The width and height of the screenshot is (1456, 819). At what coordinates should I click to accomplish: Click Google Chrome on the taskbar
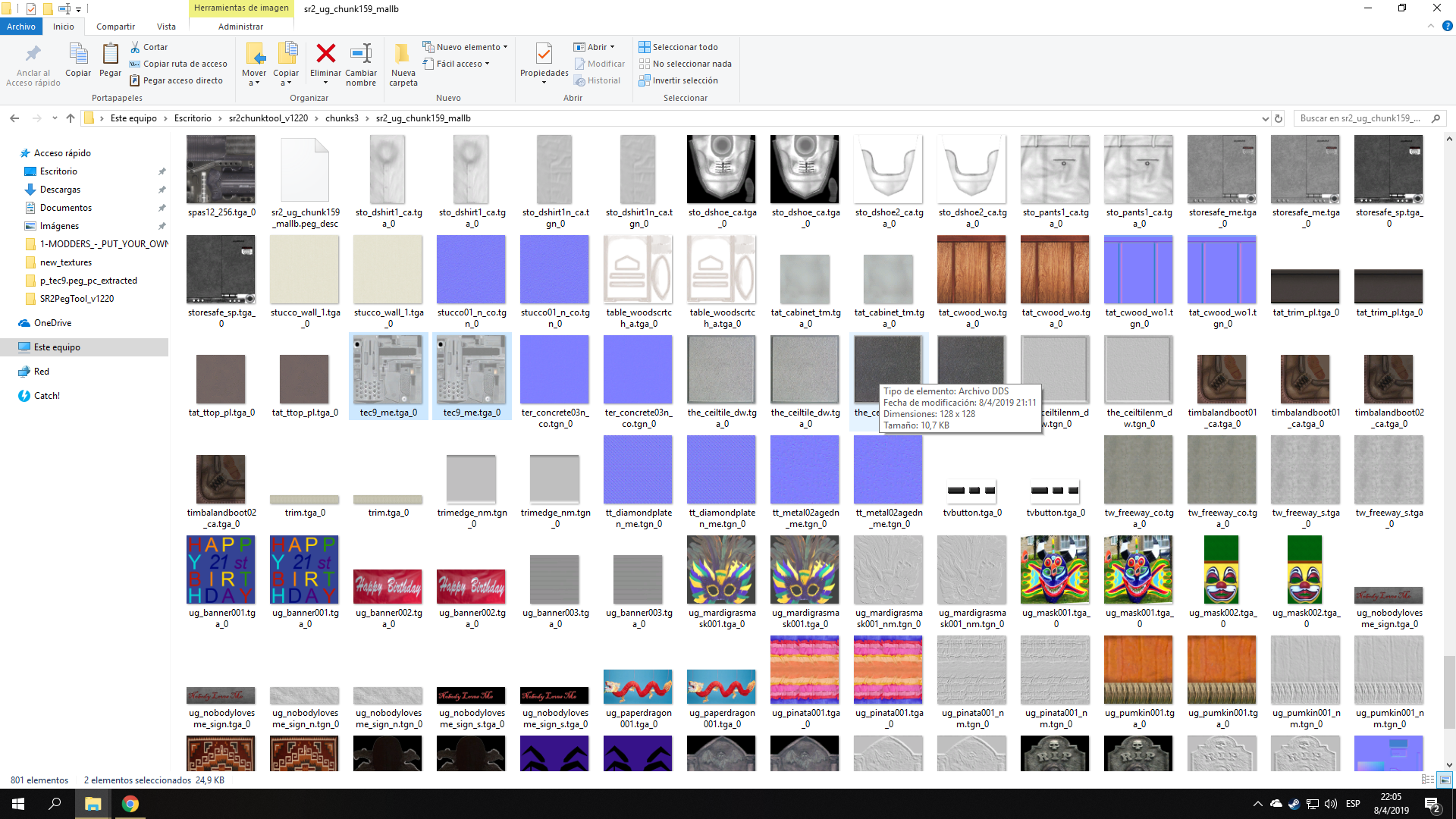130,804
